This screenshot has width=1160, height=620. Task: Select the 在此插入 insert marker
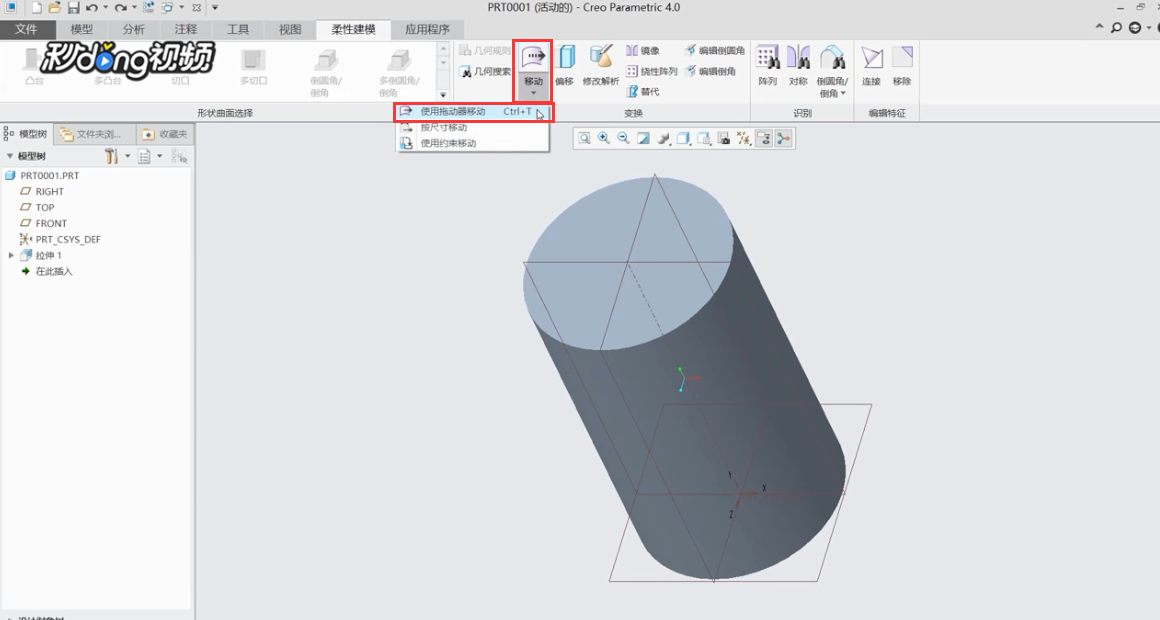47,272
